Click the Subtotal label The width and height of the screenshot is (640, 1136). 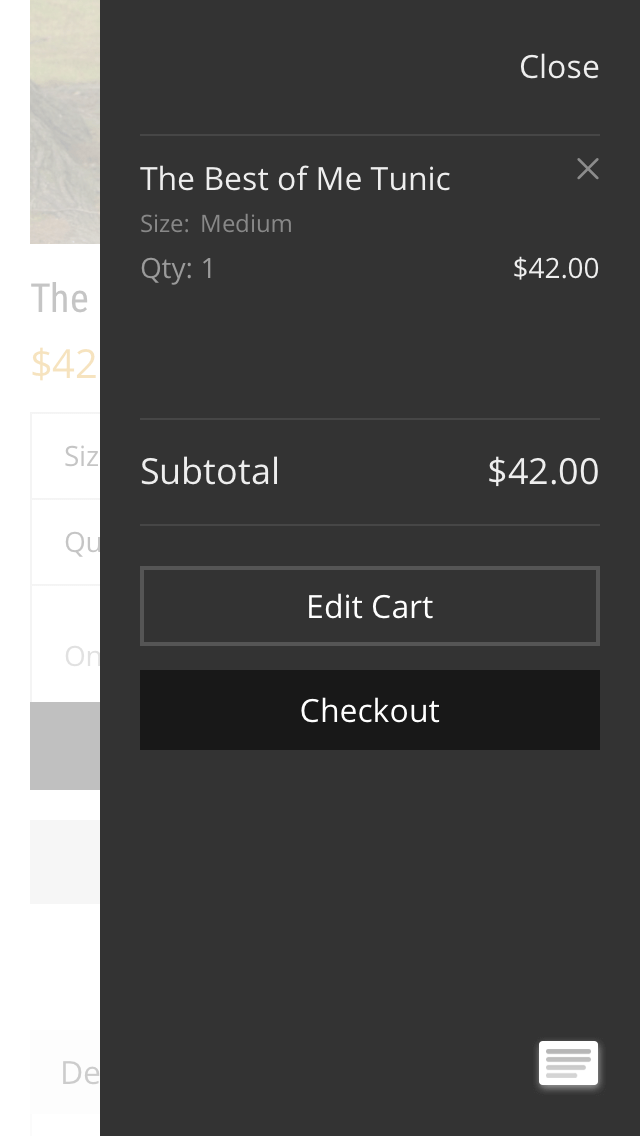point(209,471)
